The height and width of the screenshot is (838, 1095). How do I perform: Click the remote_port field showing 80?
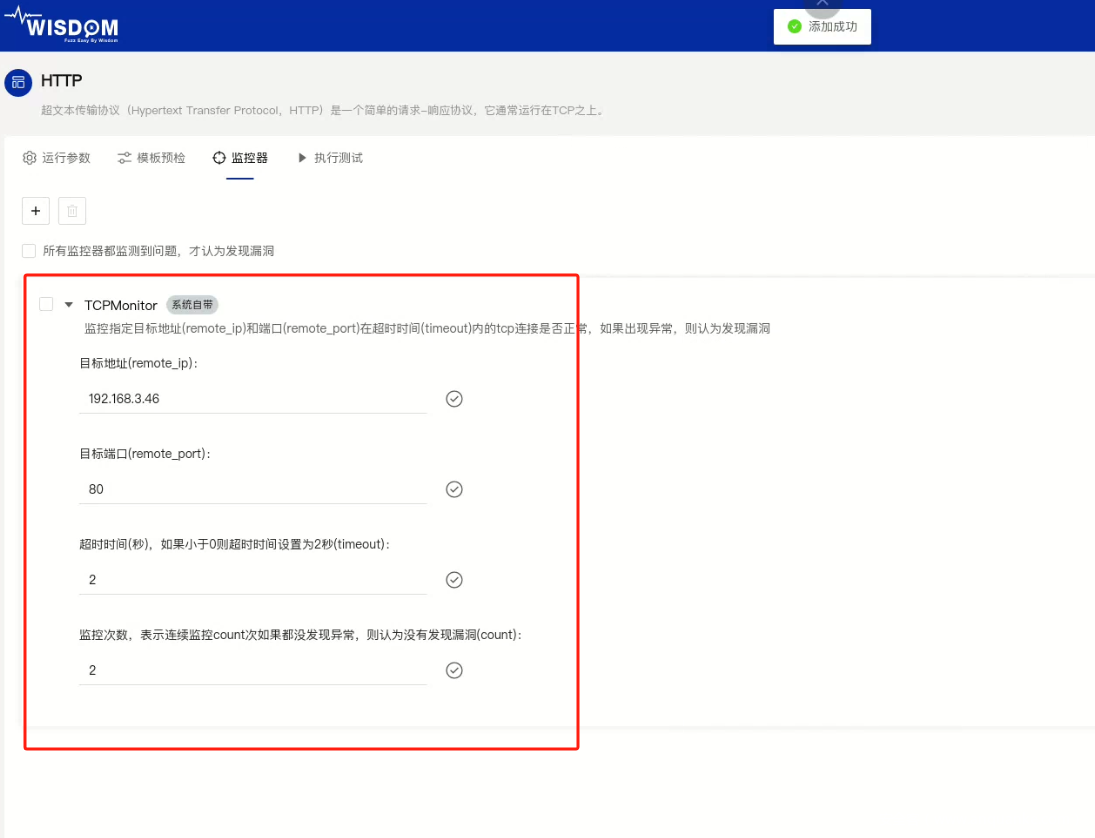click(252, 489)
